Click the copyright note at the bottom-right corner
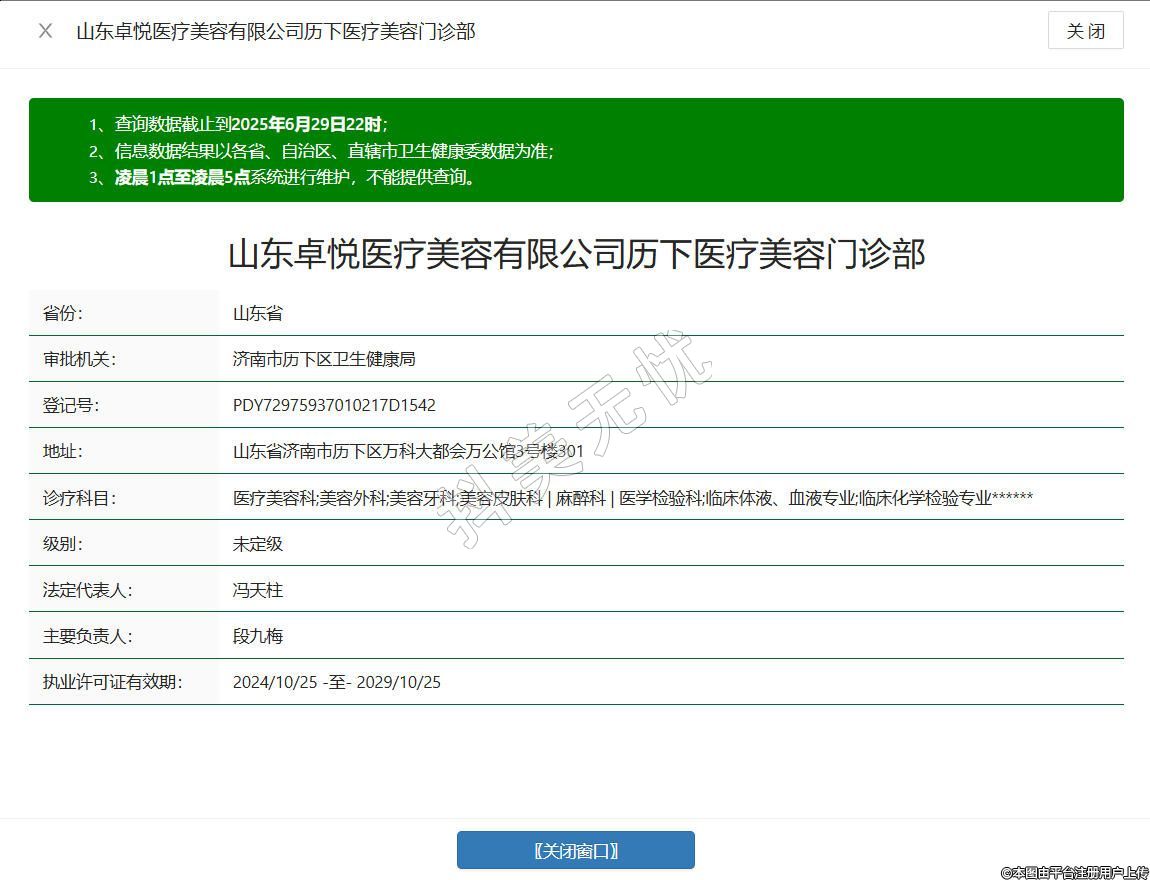 (x=1074, y=872)
